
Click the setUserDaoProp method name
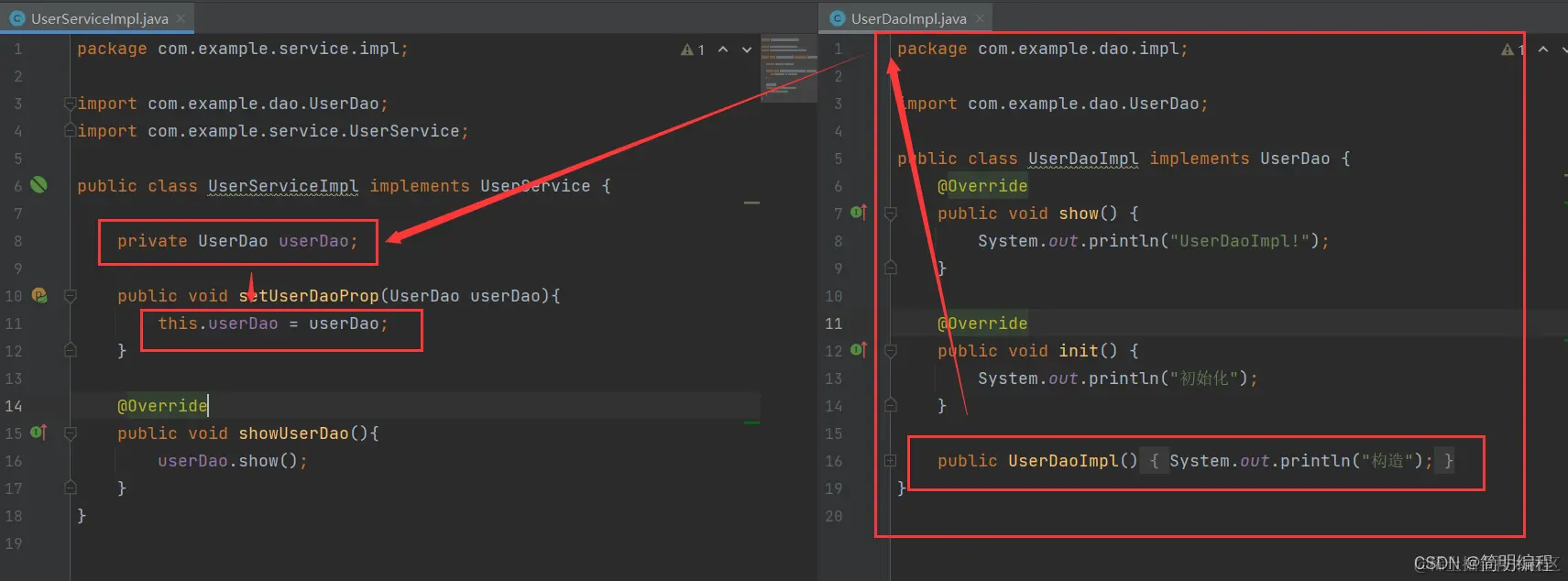tap(309, 296)
